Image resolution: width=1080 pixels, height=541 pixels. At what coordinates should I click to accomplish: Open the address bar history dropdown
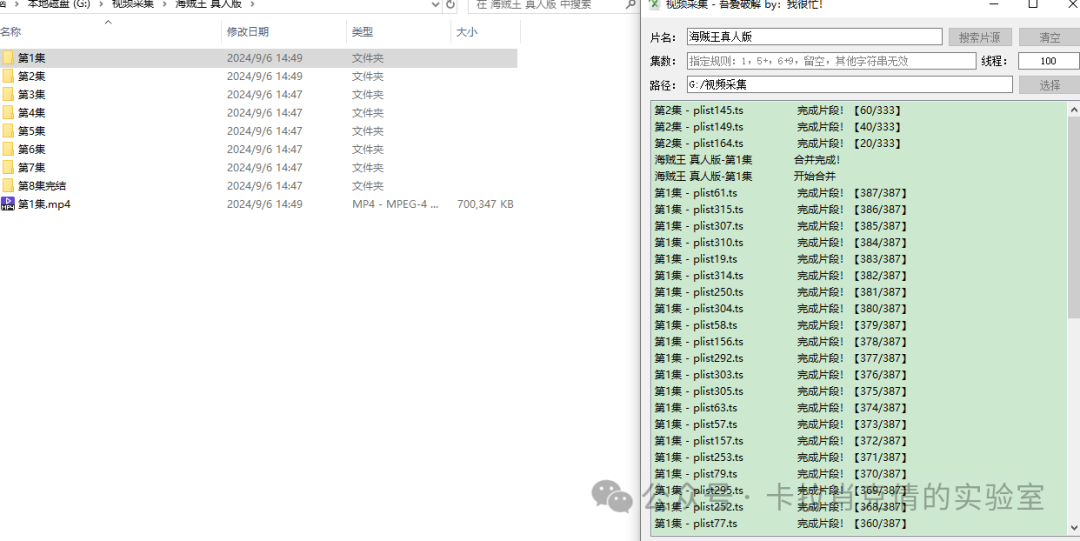tap(435, 4)
